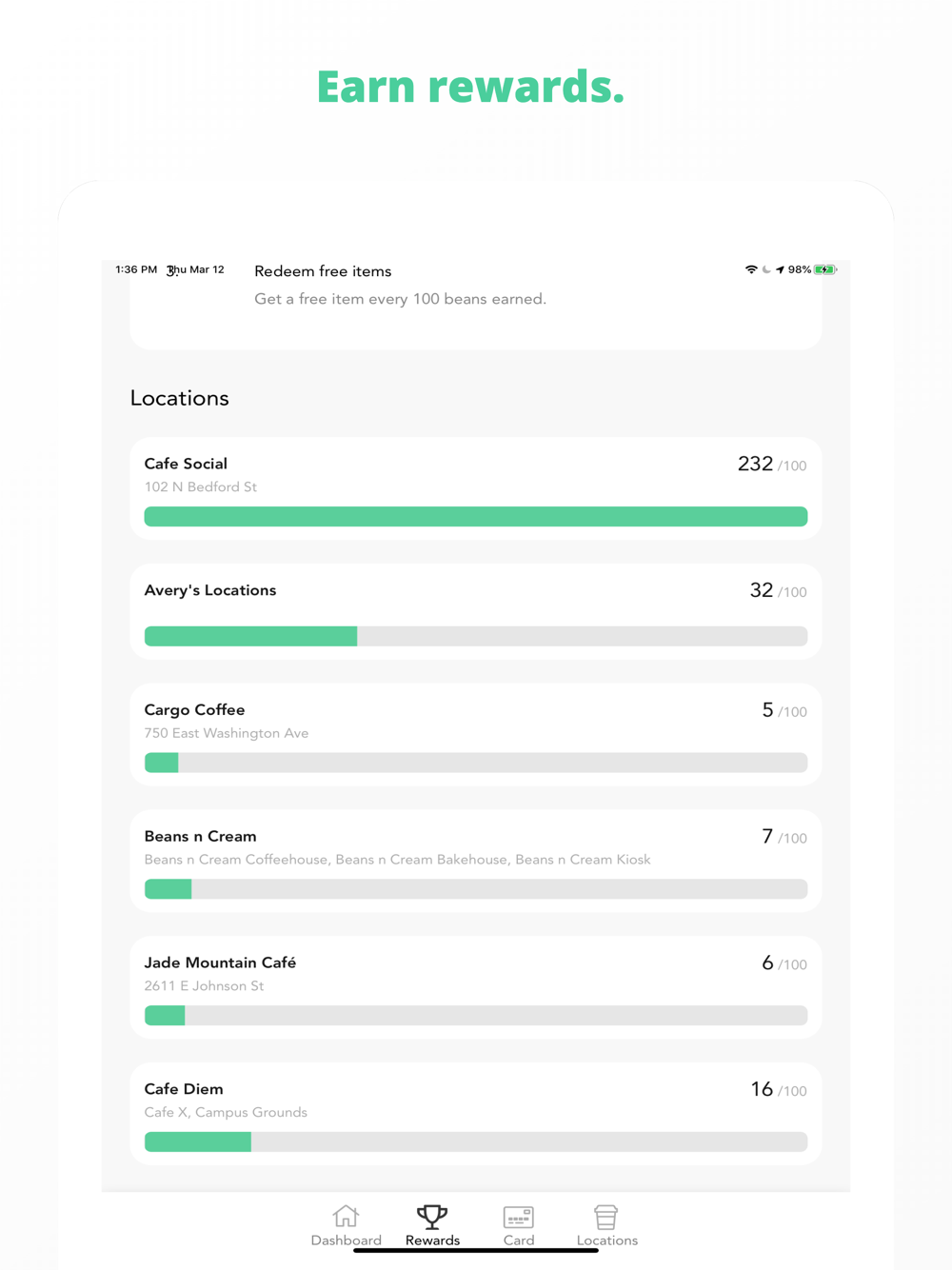Click the Cafe Social full progress bar
The image size is (952, 1270).
coord(475,517)
